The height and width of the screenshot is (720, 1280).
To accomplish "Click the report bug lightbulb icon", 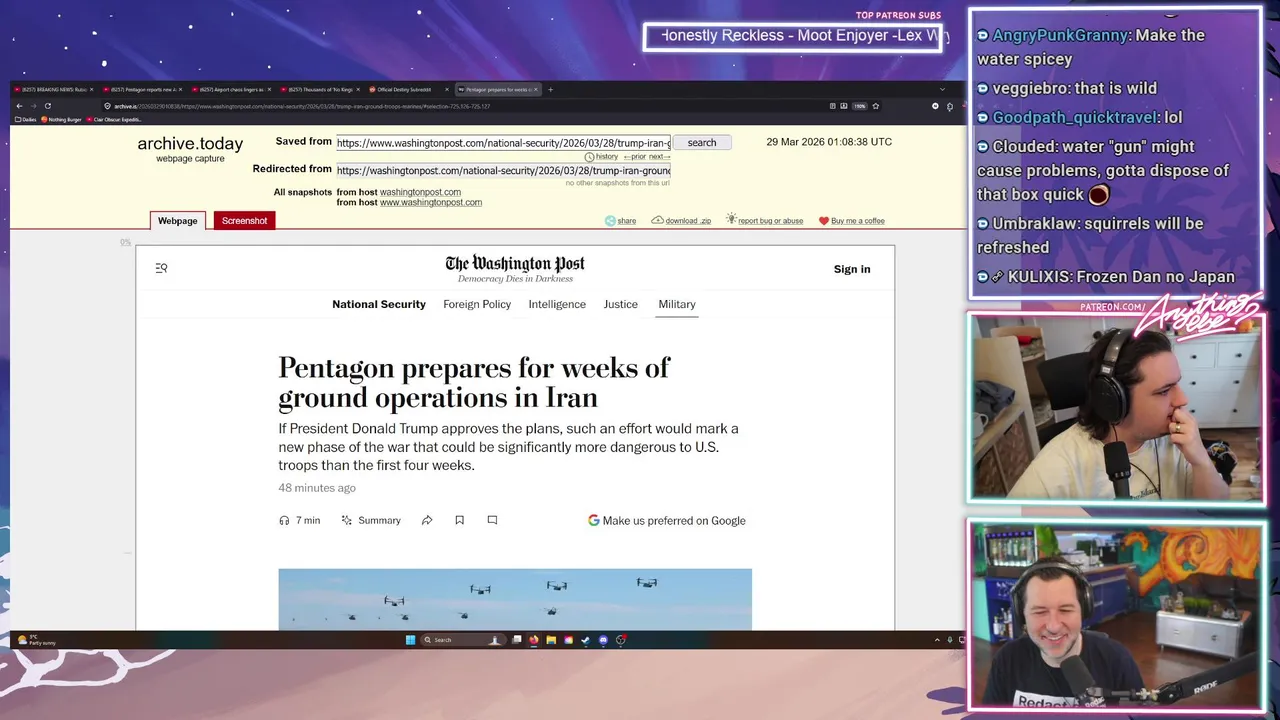I will pos(731,220).
